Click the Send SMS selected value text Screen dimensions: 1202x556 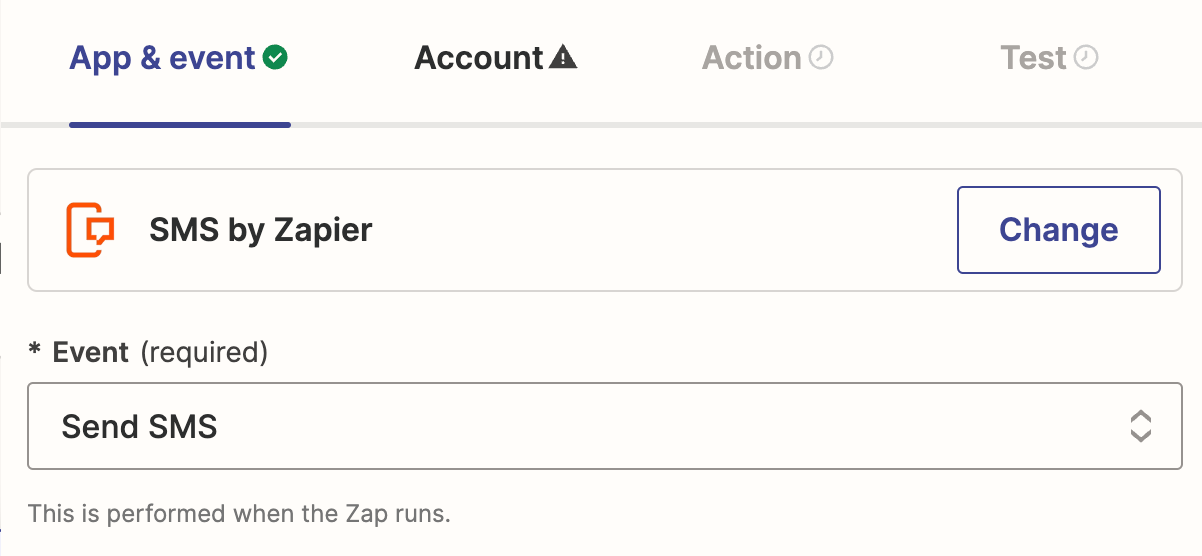(x=139, y=427)
